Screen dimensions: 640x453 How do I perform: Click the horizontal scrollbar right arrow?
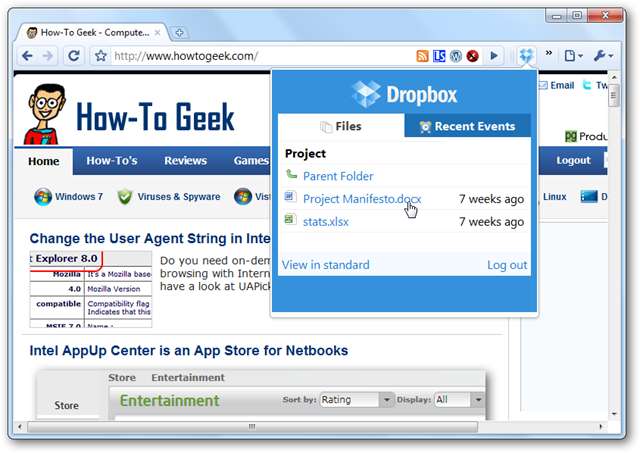600,427
